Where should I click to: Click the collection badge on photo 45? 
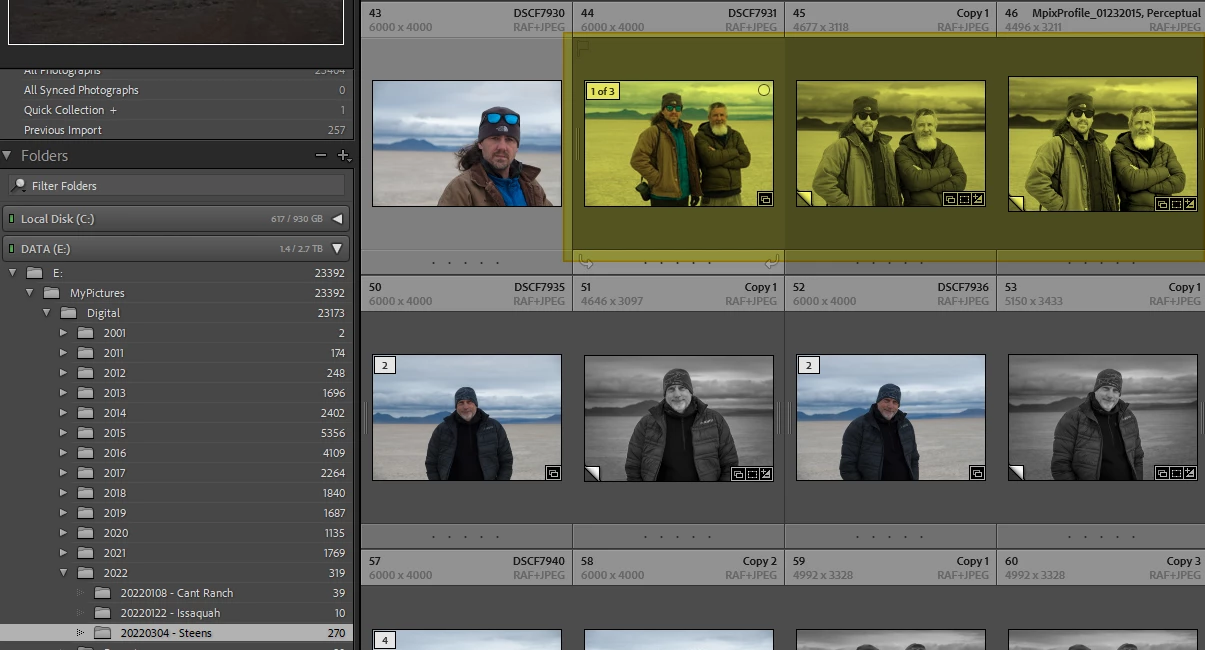point(950,199)
